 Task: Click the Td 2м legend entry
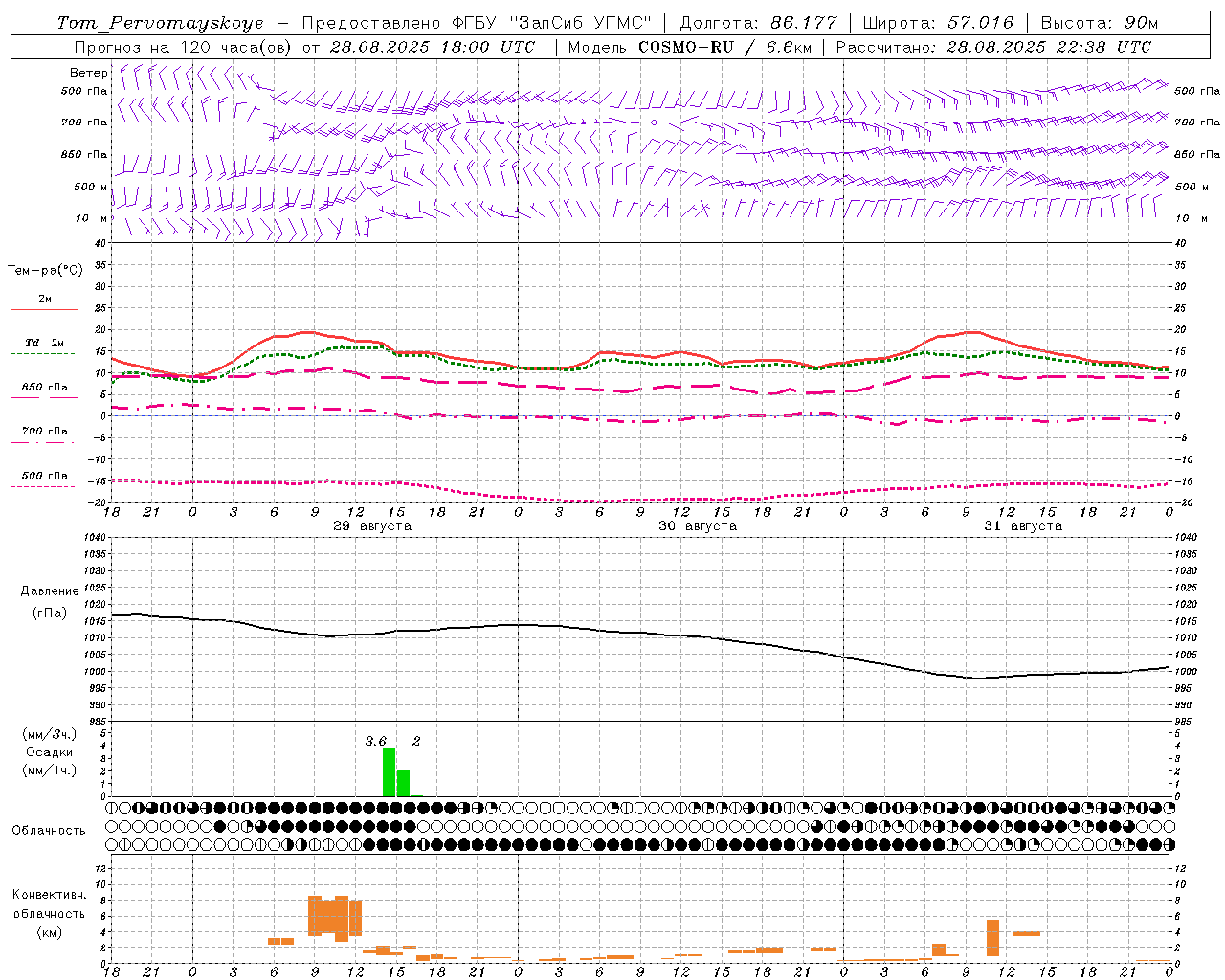44,343
